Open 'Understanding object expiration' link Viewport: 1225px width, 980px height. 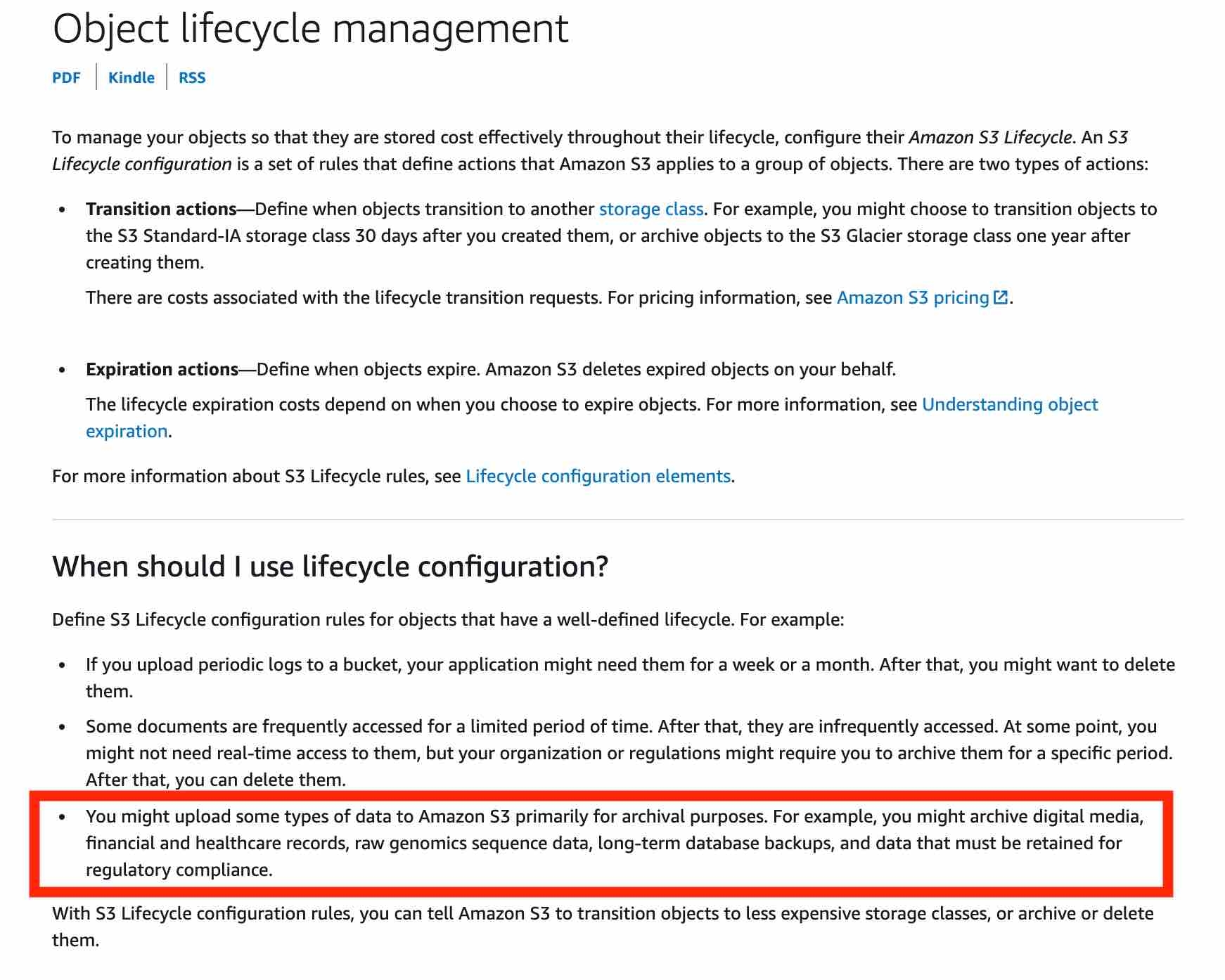[x=1009, y=404]
